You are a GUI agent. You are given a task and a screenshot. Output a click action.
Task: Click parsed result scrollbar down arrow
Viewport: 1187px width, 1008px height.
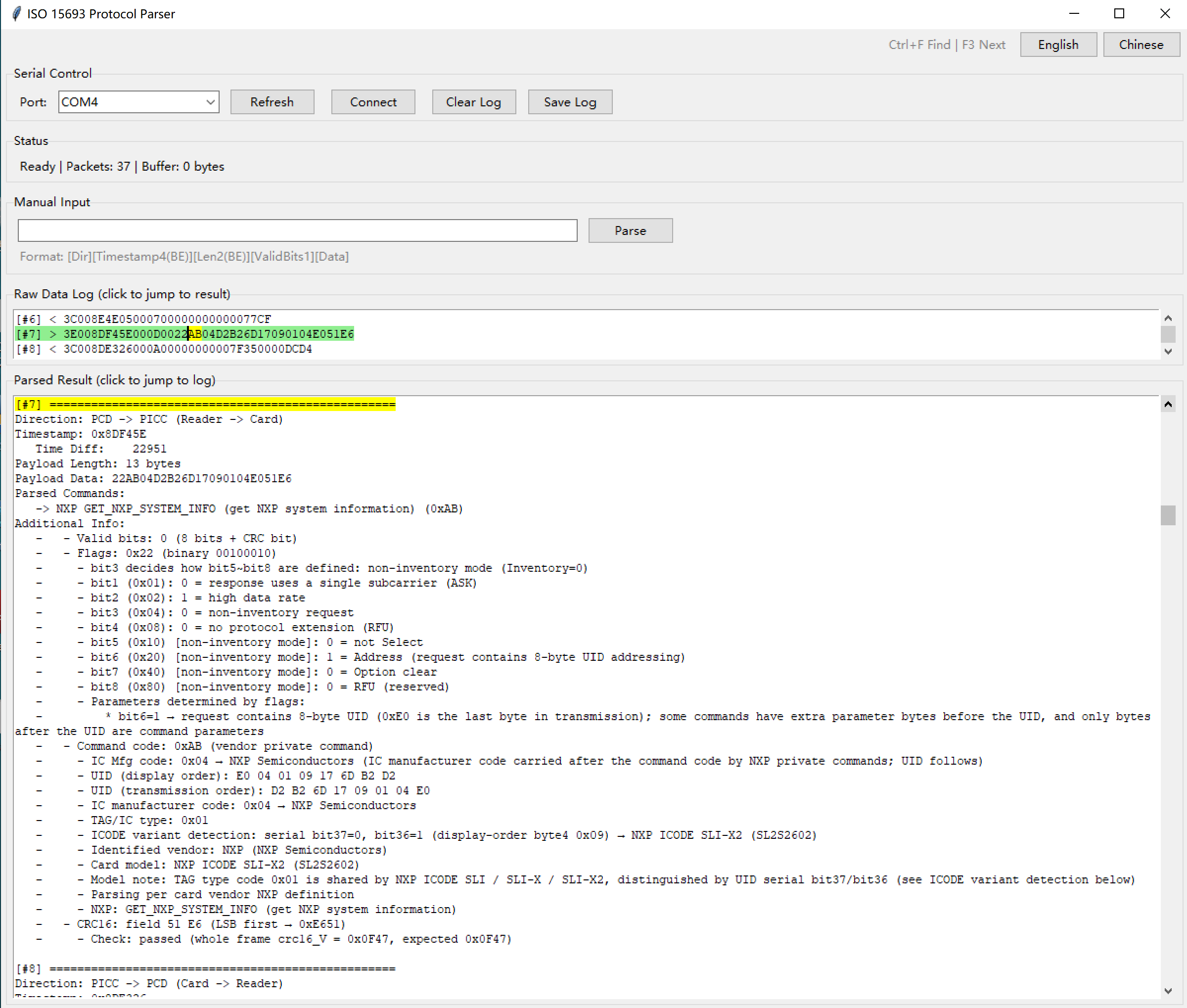point(1168,991)
